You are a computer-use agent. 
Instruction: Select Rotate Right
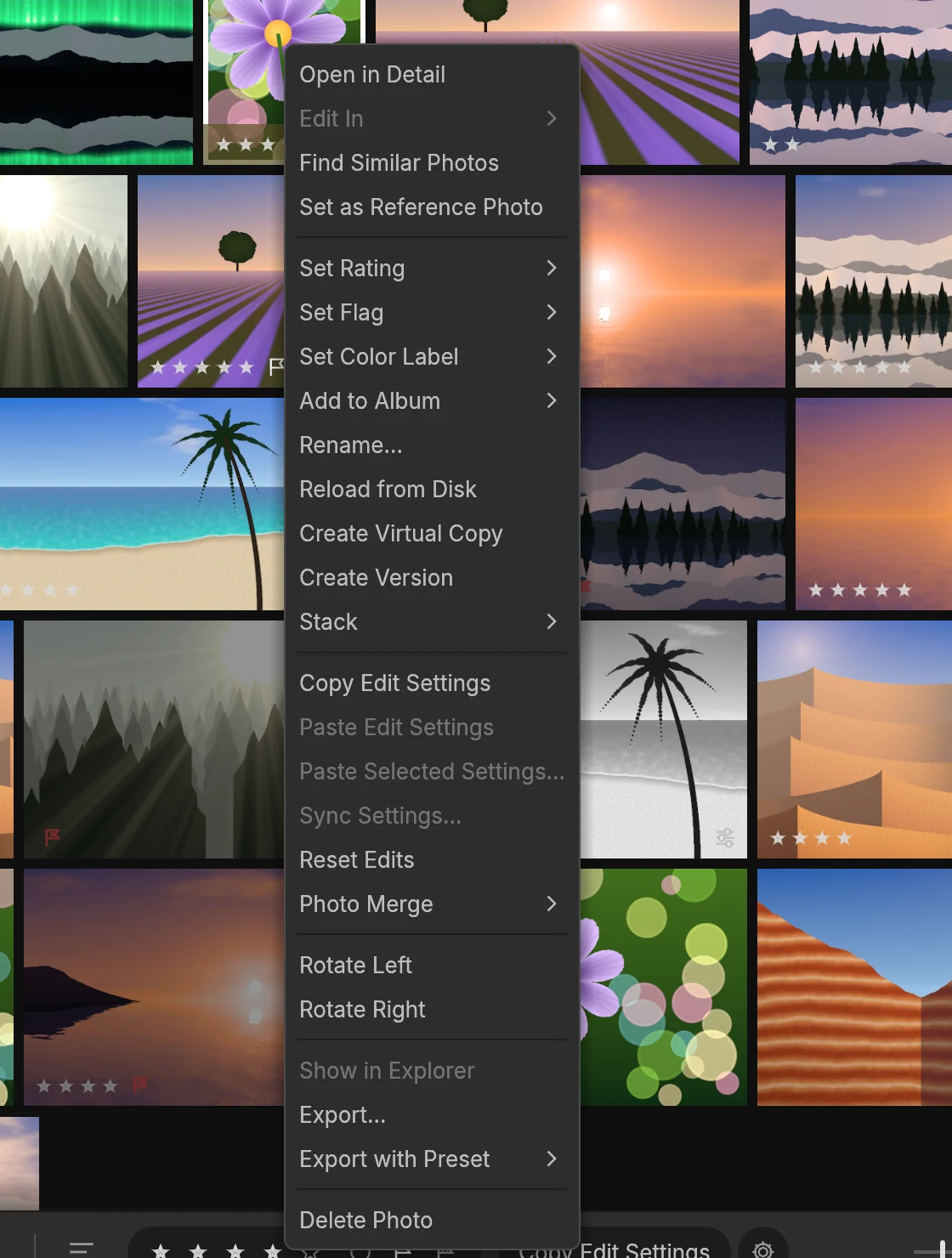[x=433, y=1010]
